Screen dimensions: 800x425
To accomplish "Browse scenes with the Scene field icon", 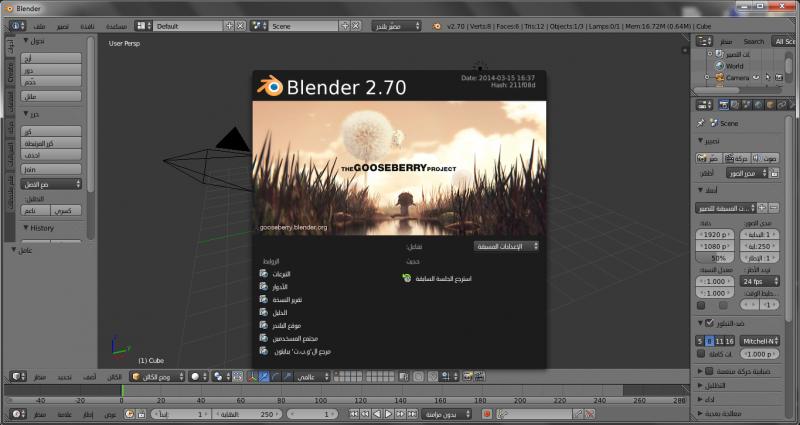I will pos(259,26).
